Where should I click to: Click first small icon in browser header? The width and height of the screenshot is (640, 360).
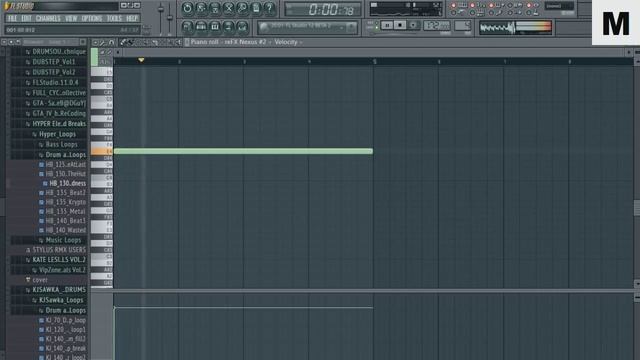[4, 42]
